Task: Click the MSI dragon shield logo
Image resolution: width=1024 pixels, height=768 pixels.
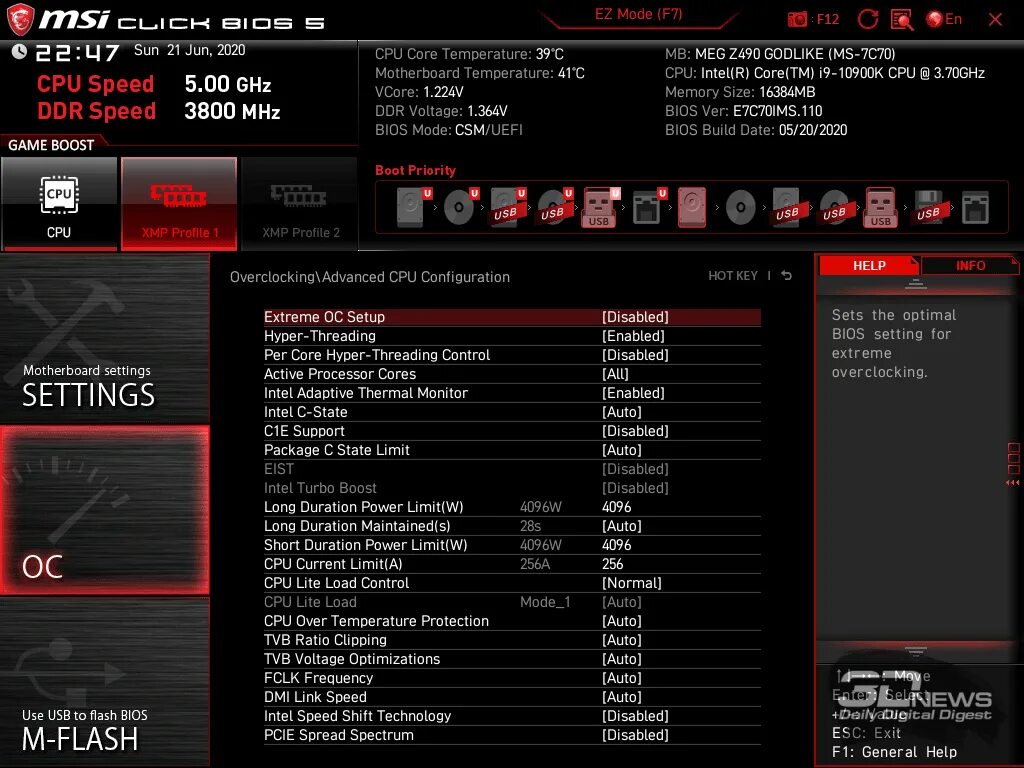Action: [x=20, y=19]
